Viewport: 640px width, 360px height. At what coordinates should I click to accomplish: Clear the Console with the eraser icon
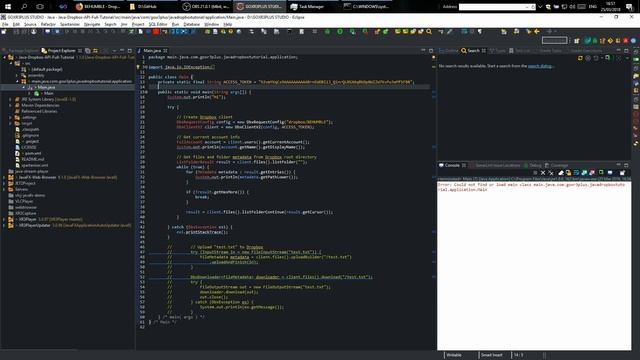pyautogui.click(x=561, y=173)
